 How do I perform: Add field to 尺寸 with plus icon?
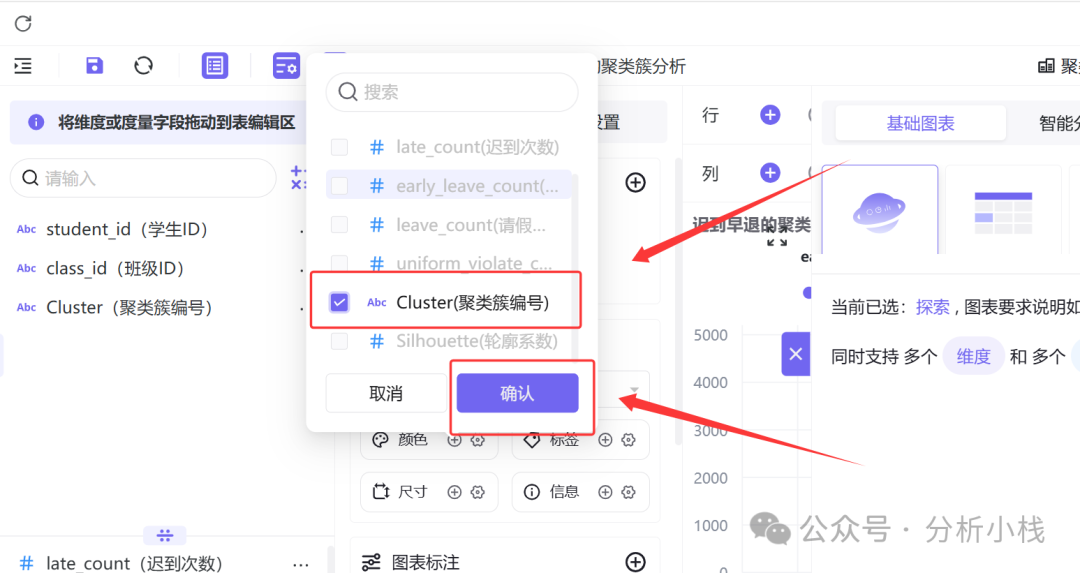455,492
